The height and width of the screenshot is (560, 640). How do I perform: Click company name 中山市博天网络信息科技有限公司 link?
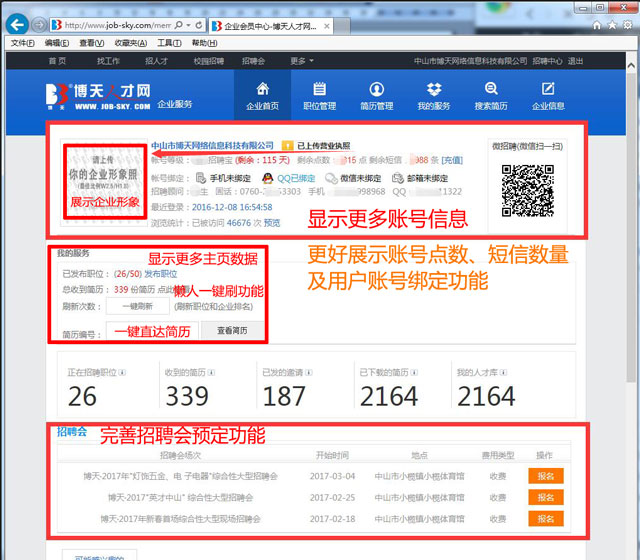(x=212, y=145)
